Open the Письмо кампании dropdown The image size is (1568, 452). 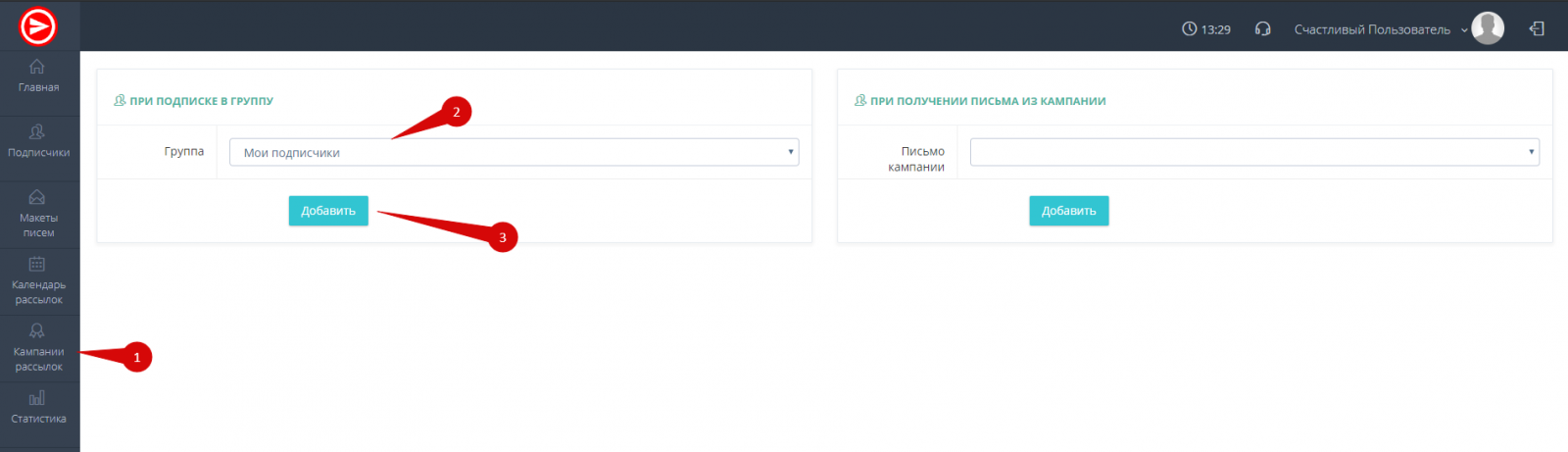tap(1254, 152)
